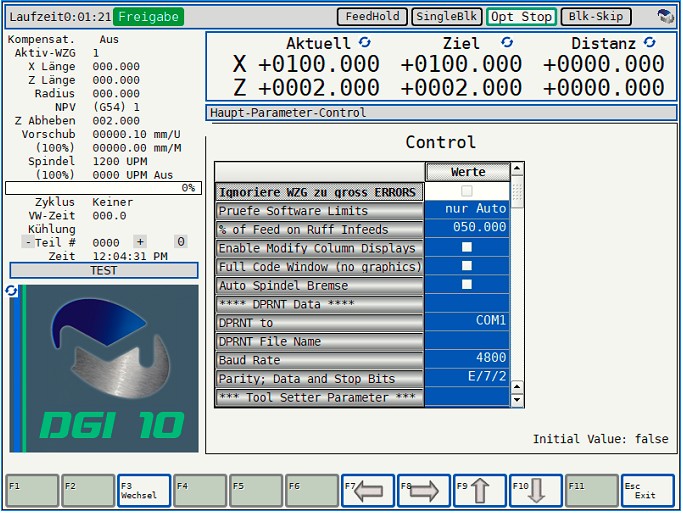The height and width of the screenshot is (513, 683).
Task: Toggle the Blk-Skip mode
Action: [x=596, y=17]
